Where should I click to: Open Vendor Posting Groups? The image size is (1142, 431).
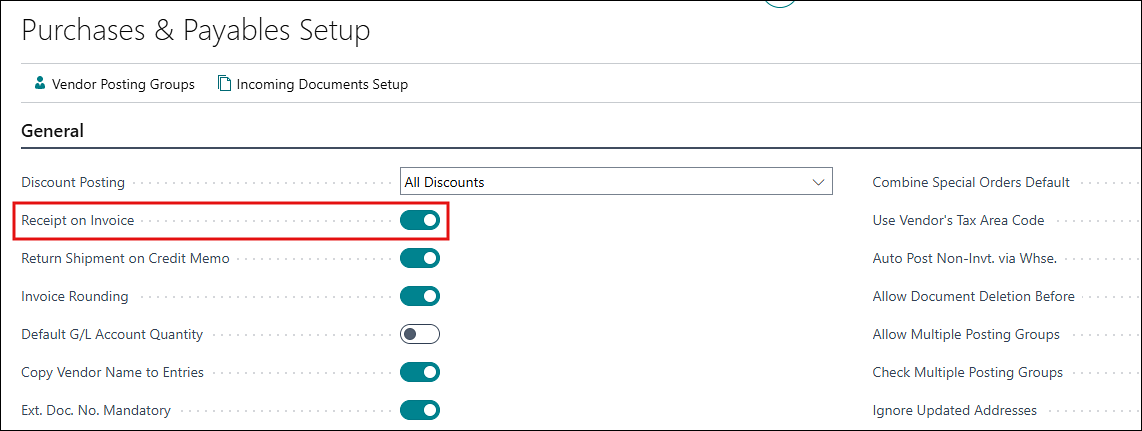(115, 84)
